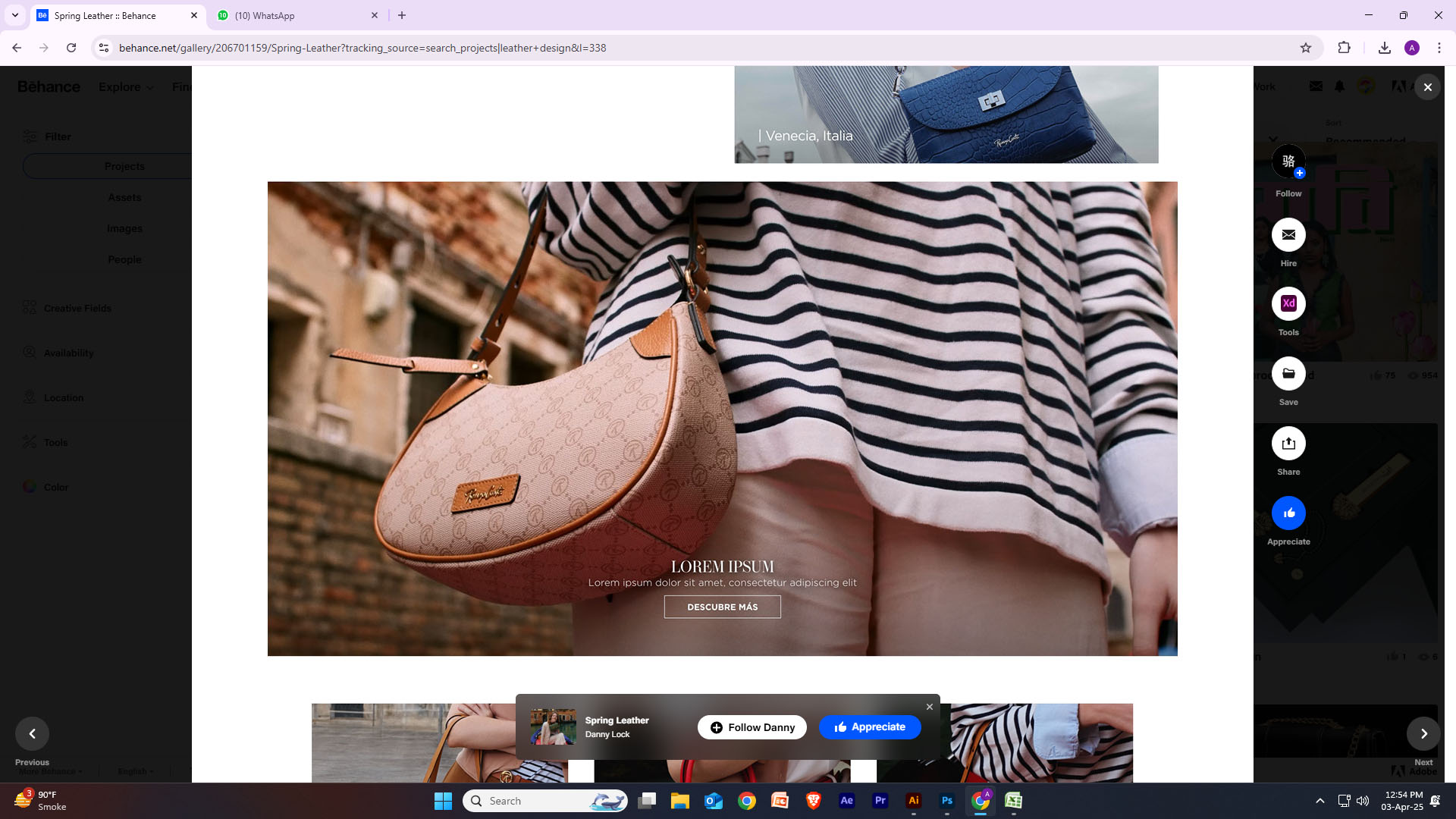The image size is (1456, 819).
Task: Go to the next project arrow
Action: click(1423, 733)
